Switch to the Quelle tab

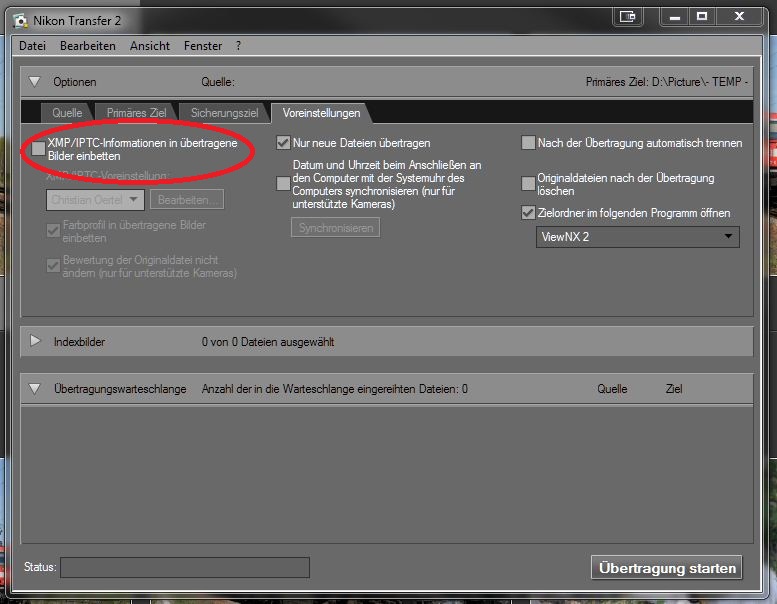point(67,113)
